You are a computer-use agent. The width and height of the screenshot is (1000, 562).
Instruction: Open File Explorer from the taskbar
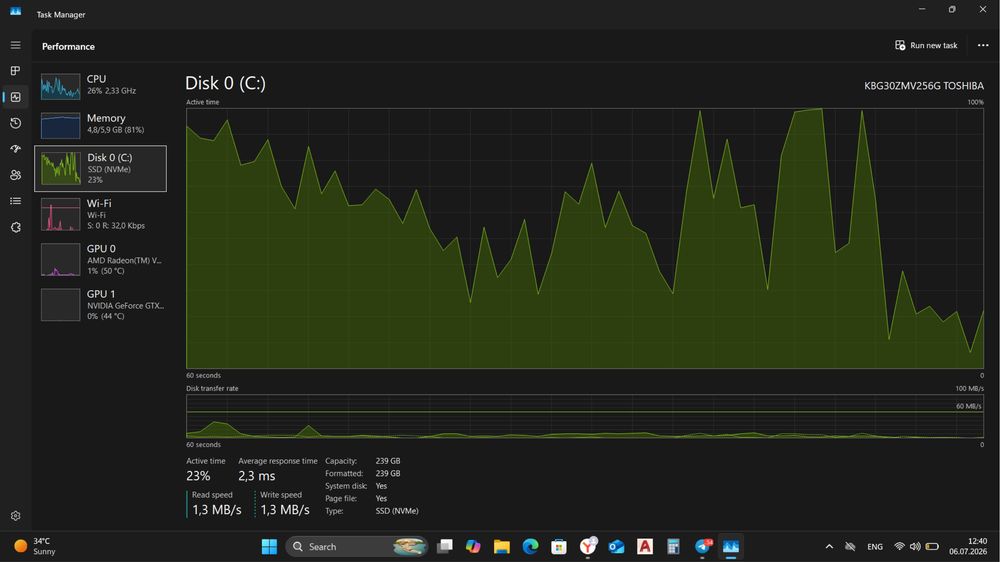click(502, 547)
